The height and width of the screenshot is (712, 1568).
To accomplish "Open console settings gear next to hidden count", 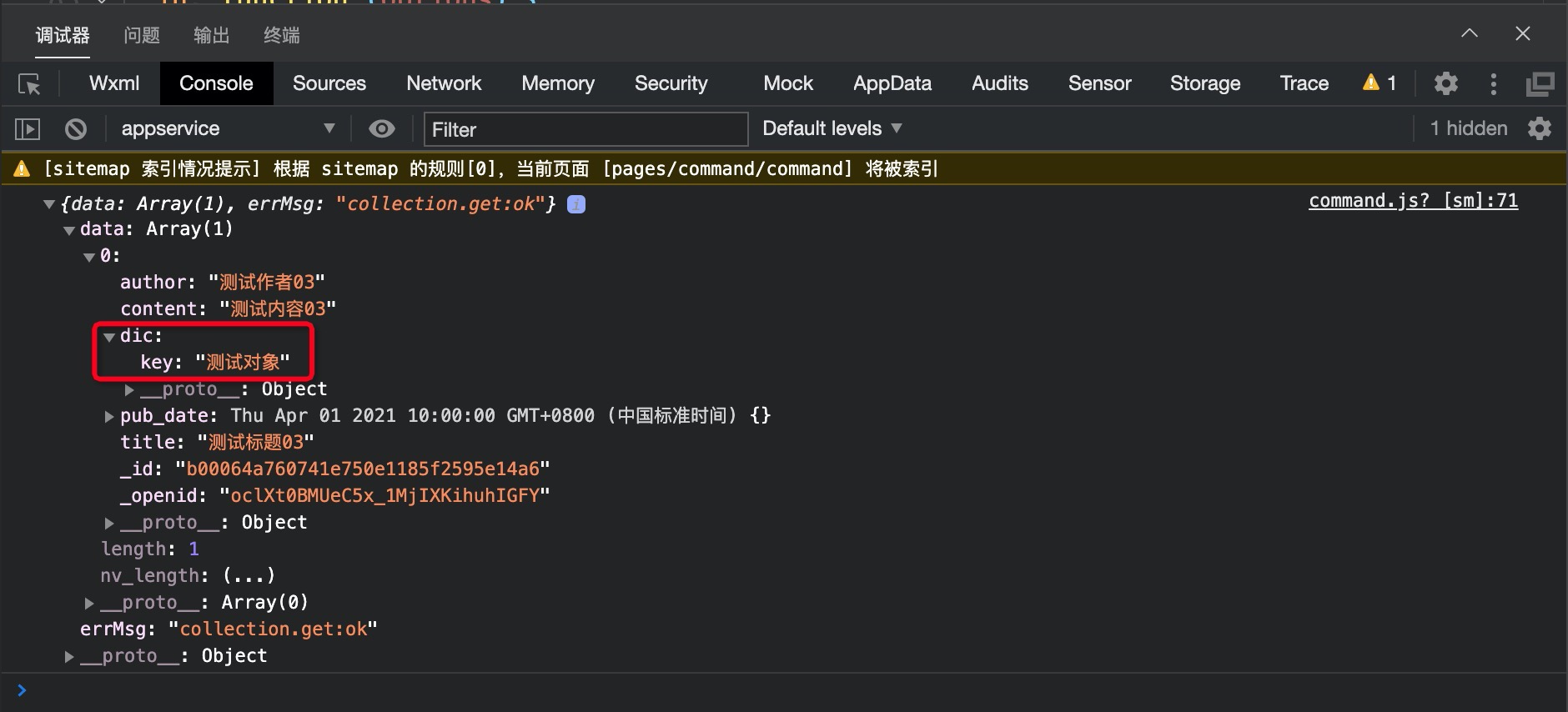I will (1540, 128).
